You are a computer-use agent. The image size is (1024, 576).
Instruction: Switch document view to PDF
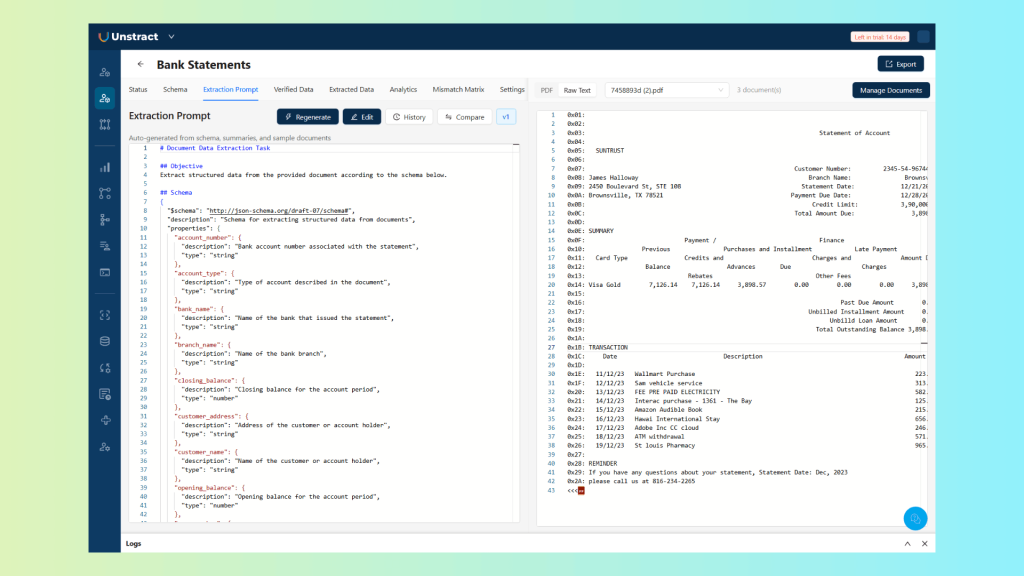click(x=546, y=90)
